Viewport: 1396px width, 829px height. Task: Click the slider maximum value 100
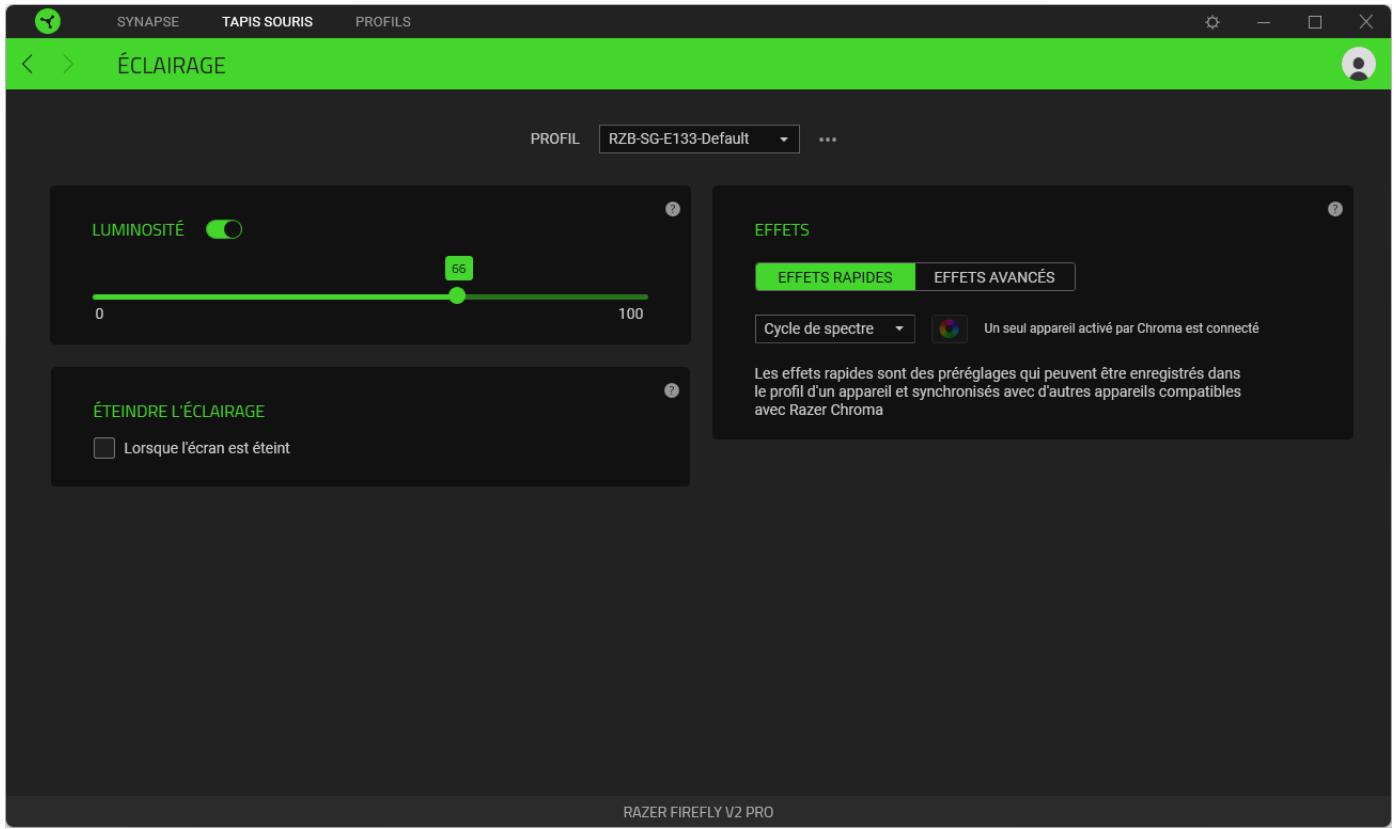coord(630,314)
